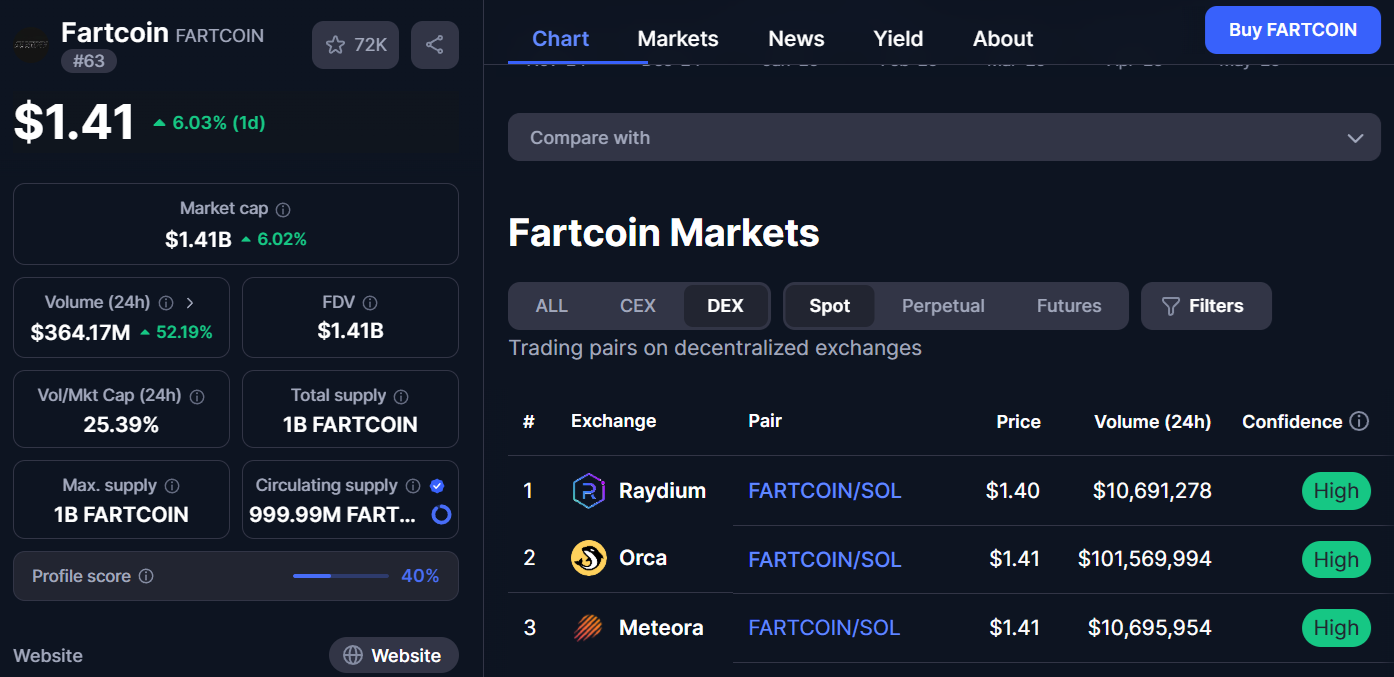Select the Perpetual trading type
This screenshot has height=677, width=1394.
tap(943, 306)
